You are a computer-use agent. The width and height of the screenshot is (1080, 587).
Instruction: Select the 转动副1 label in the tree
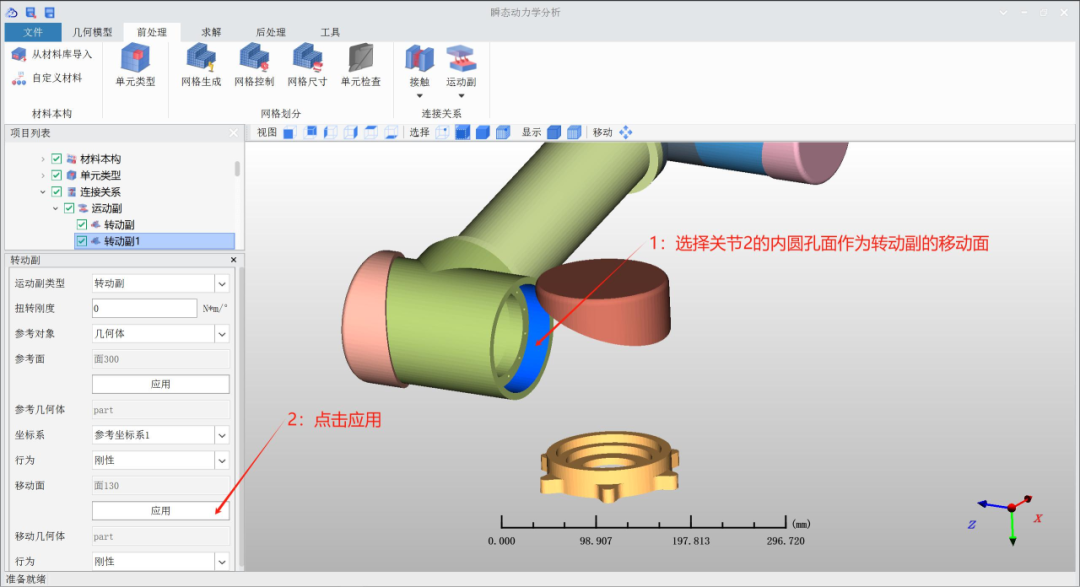tap(122, 241)
